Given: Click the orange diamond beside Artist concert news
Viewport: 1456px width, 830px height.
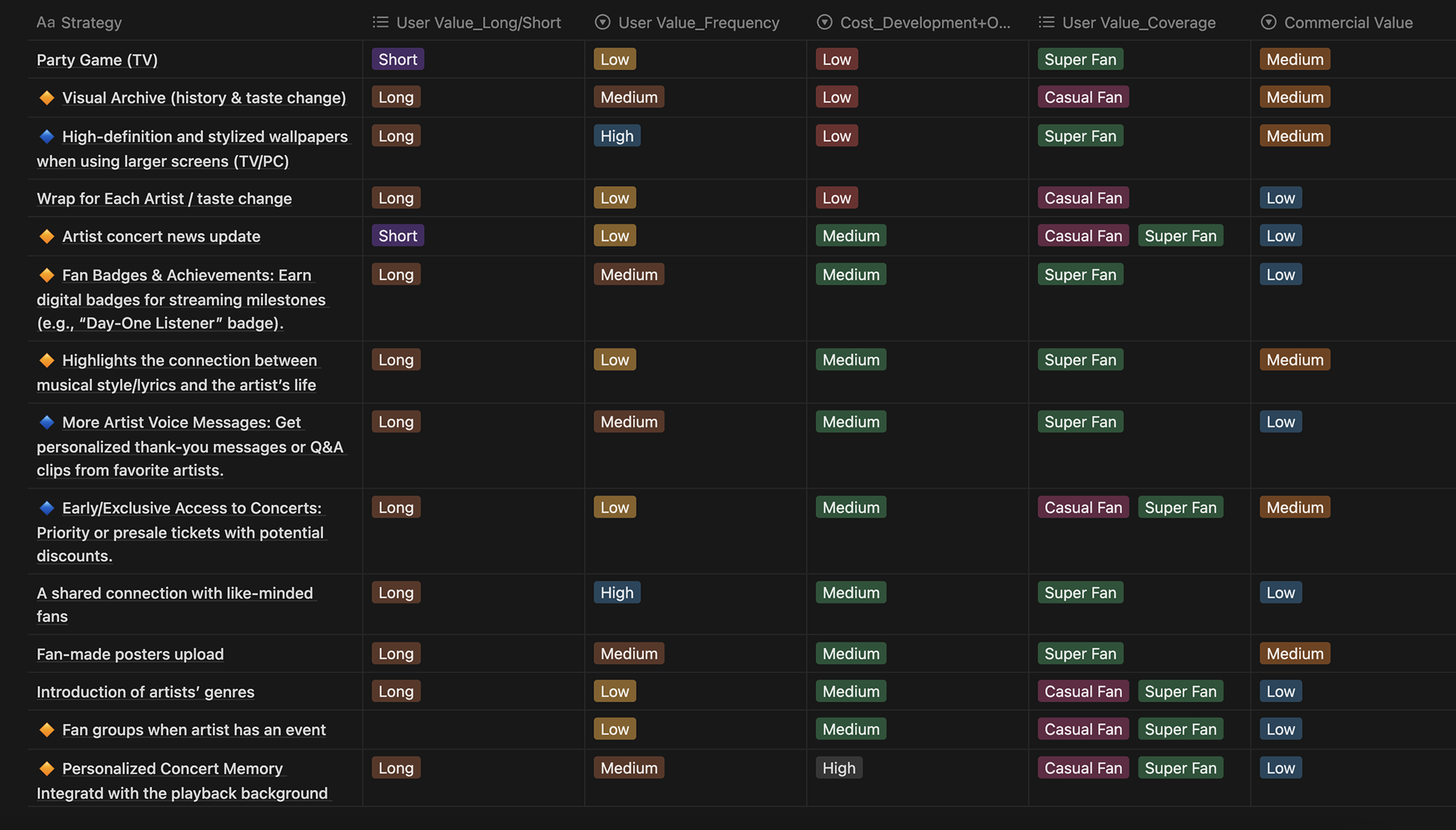Looking at the screenshot, I should click(x=46, y=236).
